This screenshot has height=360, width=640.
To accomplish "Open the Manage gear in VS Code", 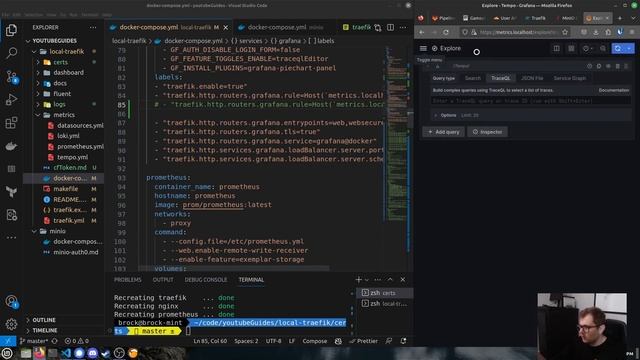I will point(11,324).
